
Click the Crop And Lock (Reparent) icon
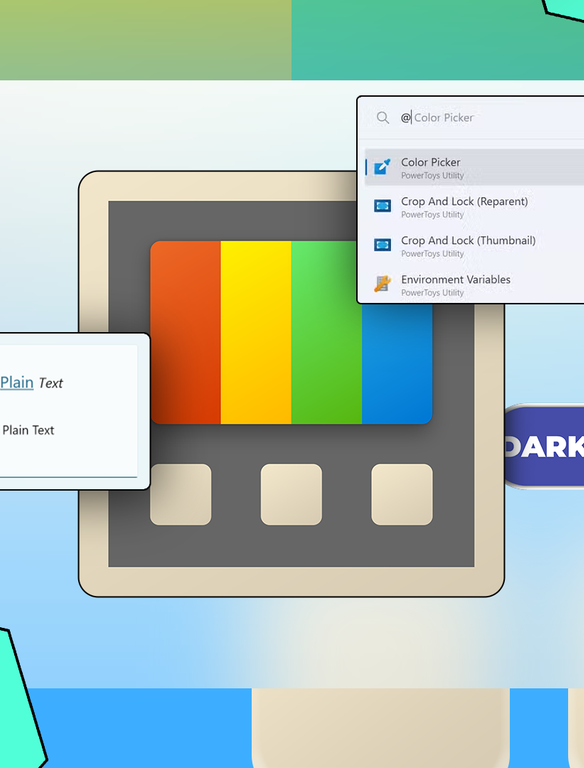(x=382, y=206)
